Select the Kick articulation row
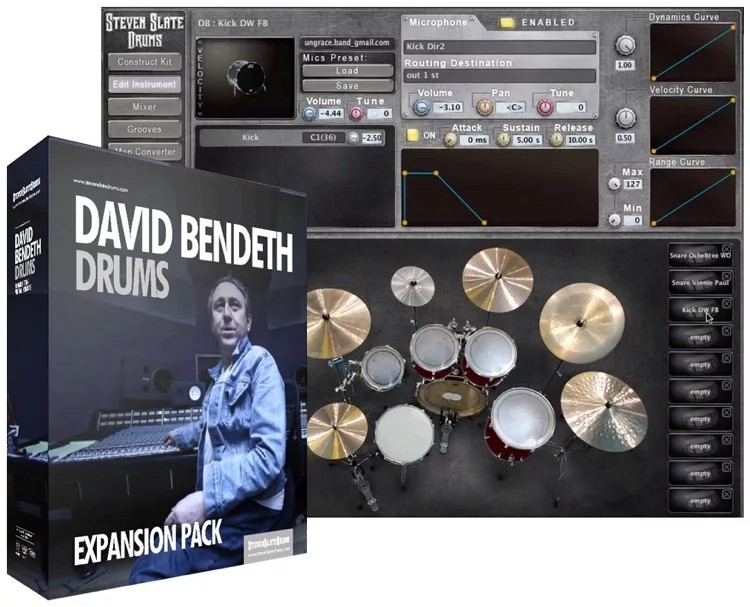Viewport: 750px width, 607px height. (x=291, y=138)
